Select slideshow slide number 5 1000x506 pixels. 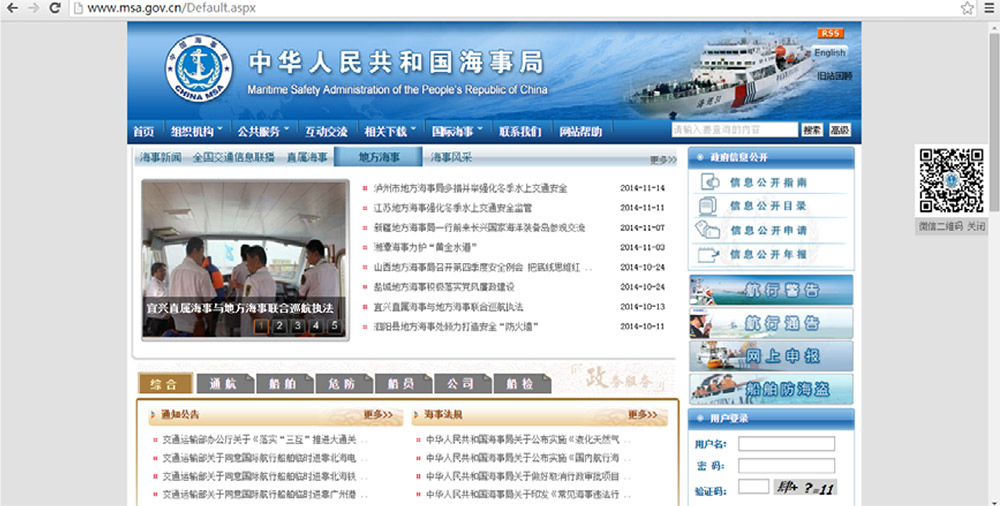click(334, 326)
